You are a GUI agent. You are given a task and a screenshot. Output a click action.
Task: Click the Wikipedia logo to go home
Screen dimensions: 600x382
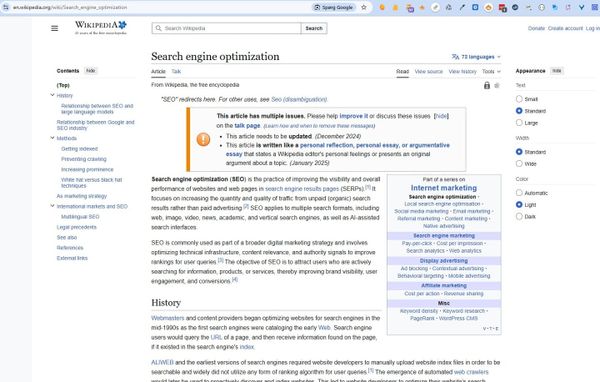(x=101, y=28)
